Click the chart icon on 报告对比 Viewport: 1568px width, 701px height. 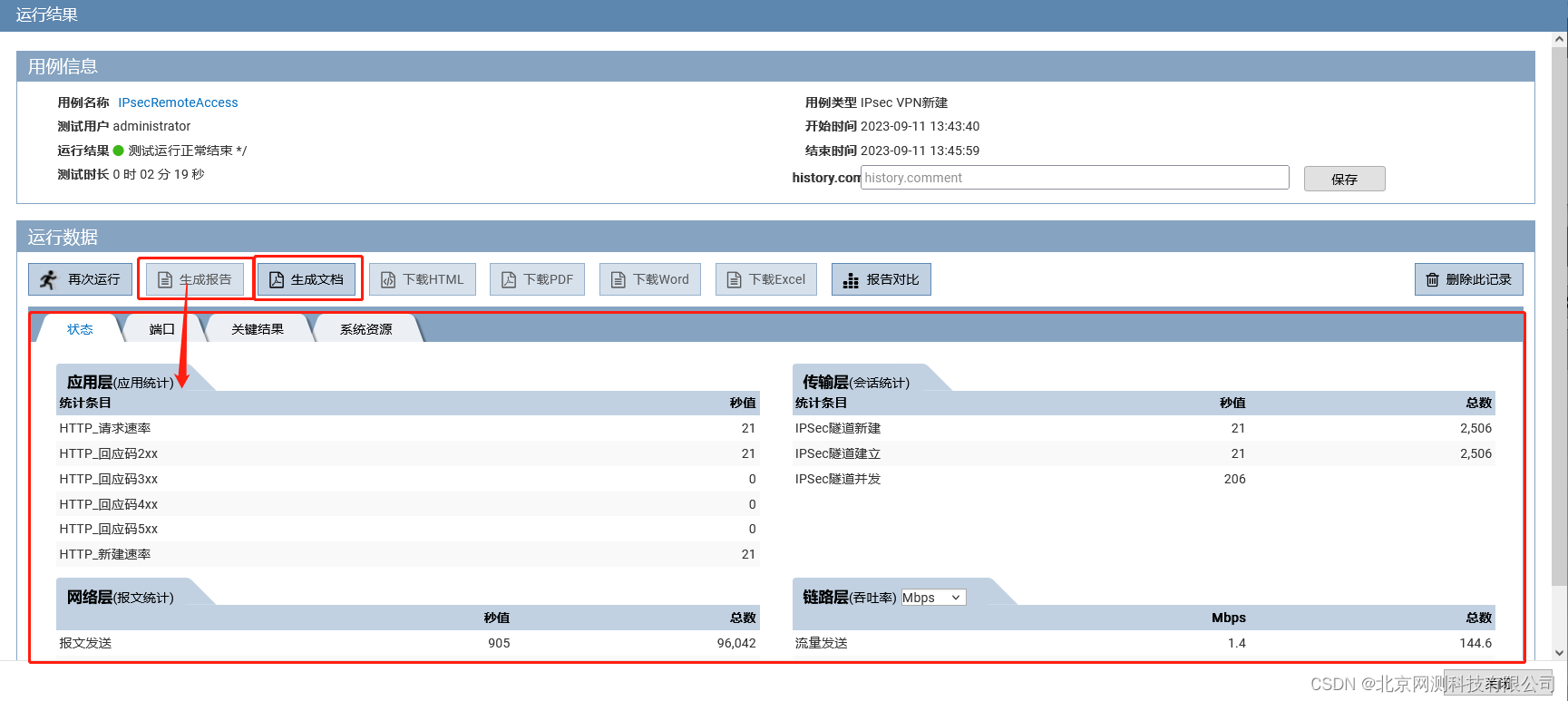point(851,280)
